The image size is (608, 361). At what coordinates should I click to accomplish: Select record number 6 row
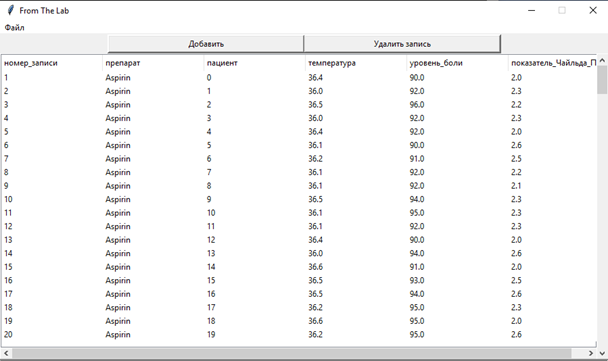[x=299, y=145]
